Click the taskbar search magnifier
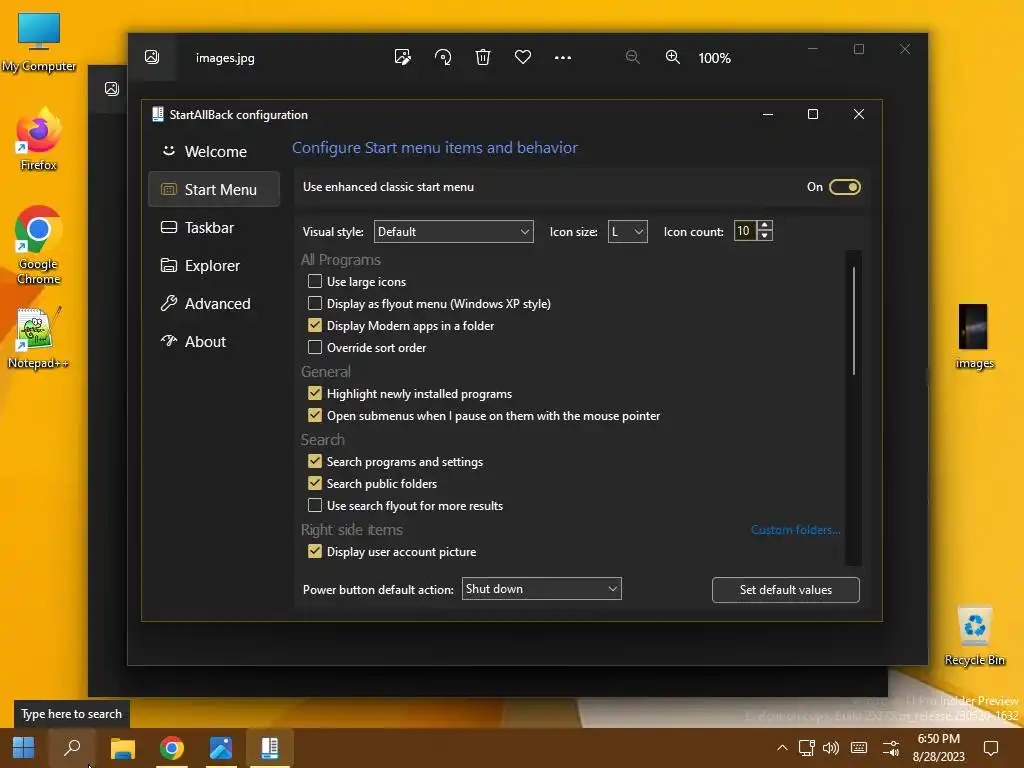 point(72,748)
